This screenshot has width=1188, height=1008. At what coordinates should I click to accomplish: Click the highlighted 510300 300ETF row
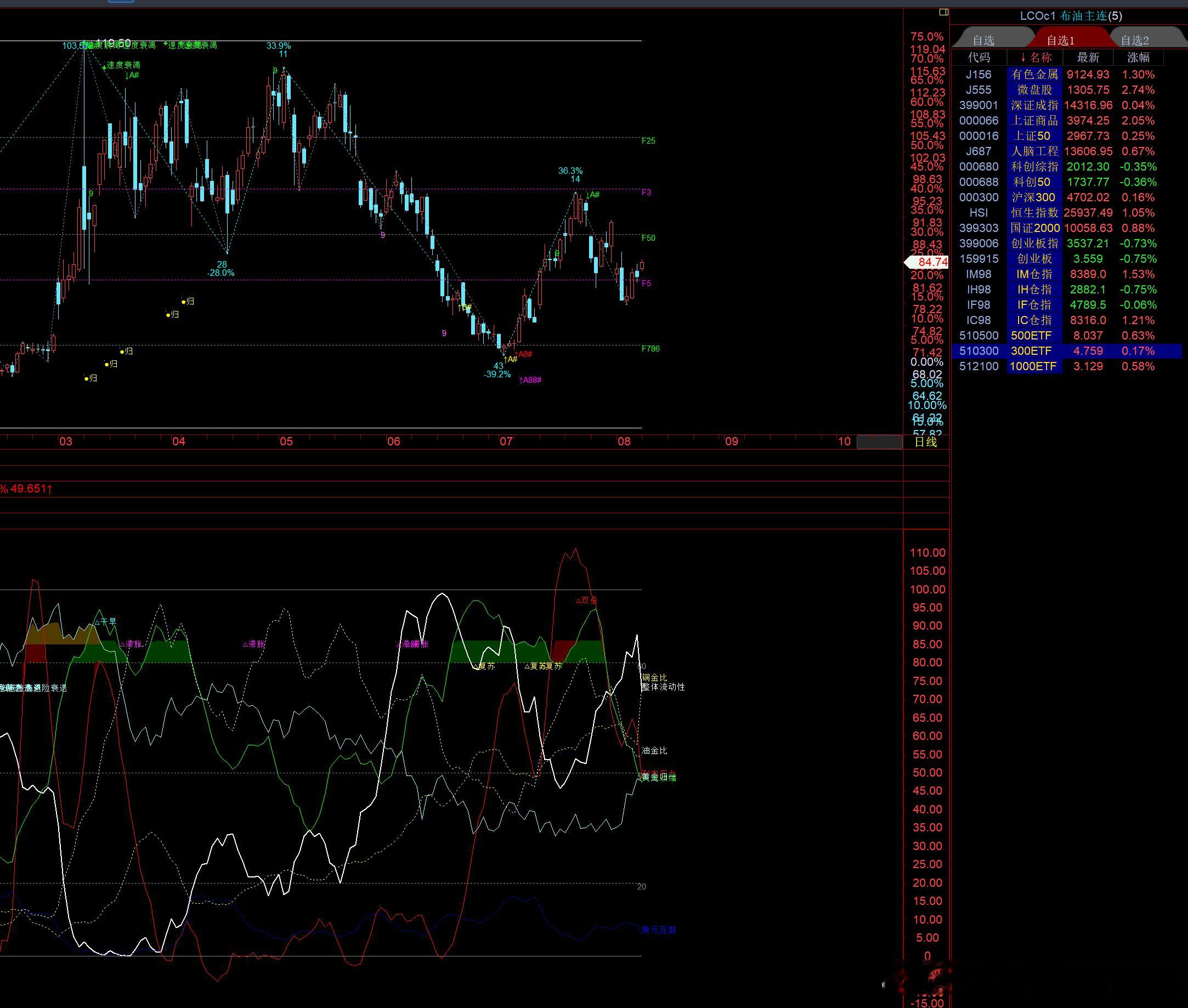coord(1066,351)
